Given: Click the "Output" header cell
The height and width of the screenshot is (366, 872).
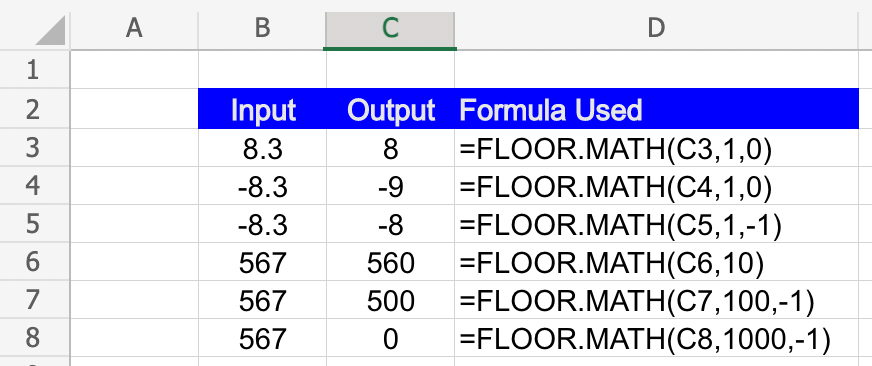Looking at the screenshot, I should click(390, 108).
